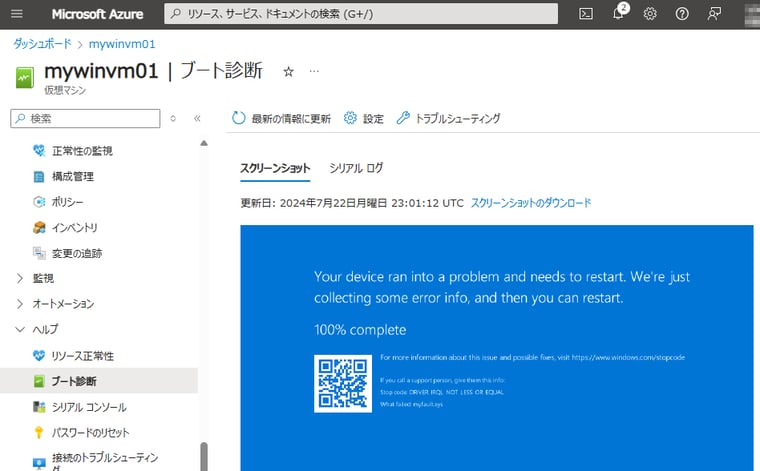Open the help question mark icon
The width and height of the screenshot is (760, 471).
pyautogui.click(x=682, y=14)
